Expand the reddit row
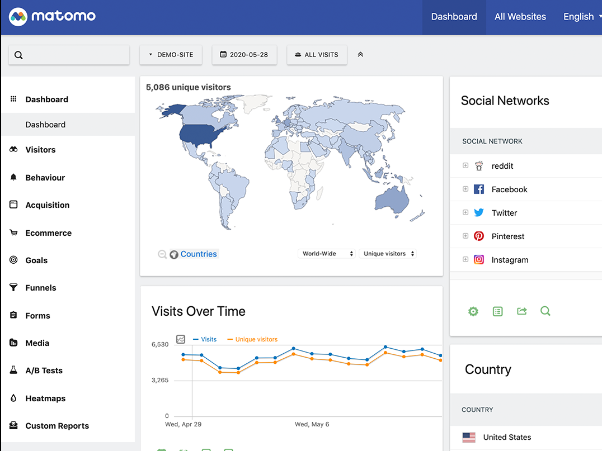This screenshot has height=451, width=602. pyautogui.click(x=465, y=166)
